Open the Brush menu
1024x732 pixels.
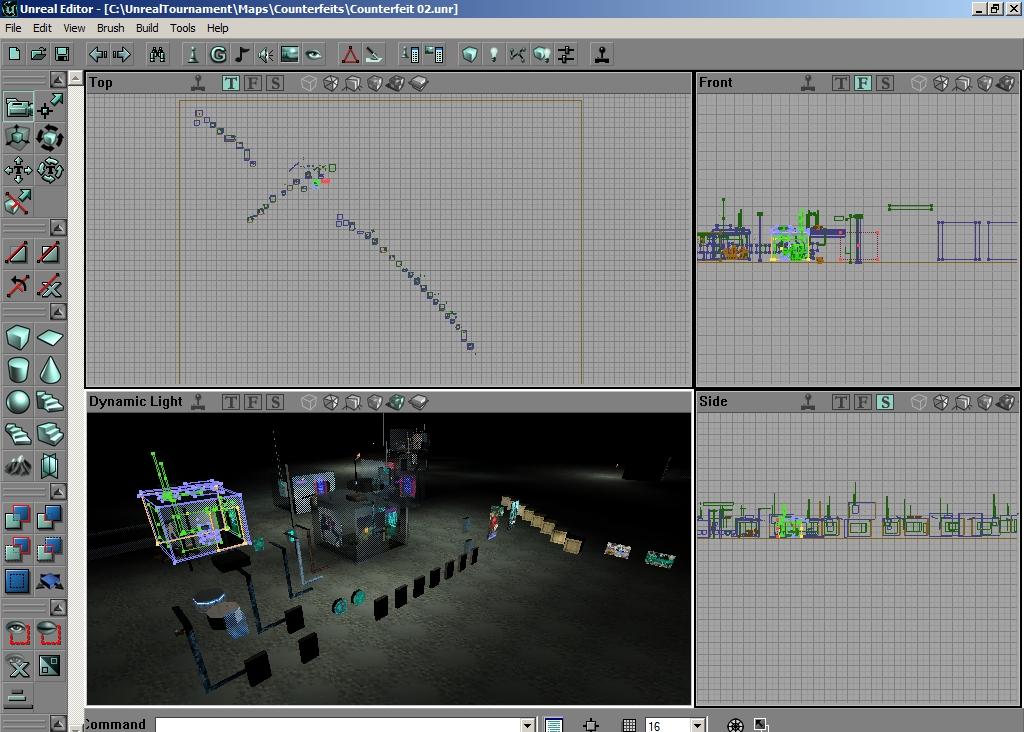coord(110,28)
